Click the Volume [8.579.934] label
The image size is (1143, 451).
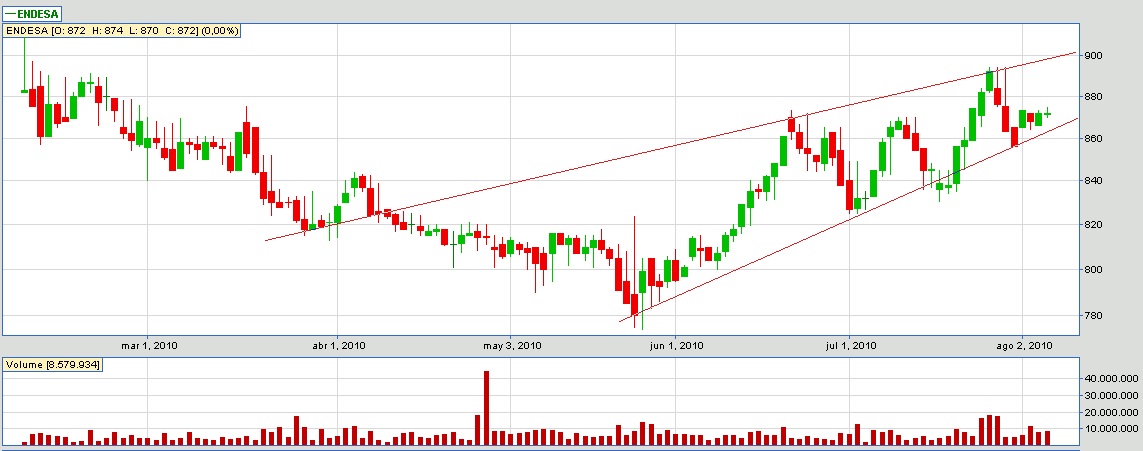click(53, 364)
